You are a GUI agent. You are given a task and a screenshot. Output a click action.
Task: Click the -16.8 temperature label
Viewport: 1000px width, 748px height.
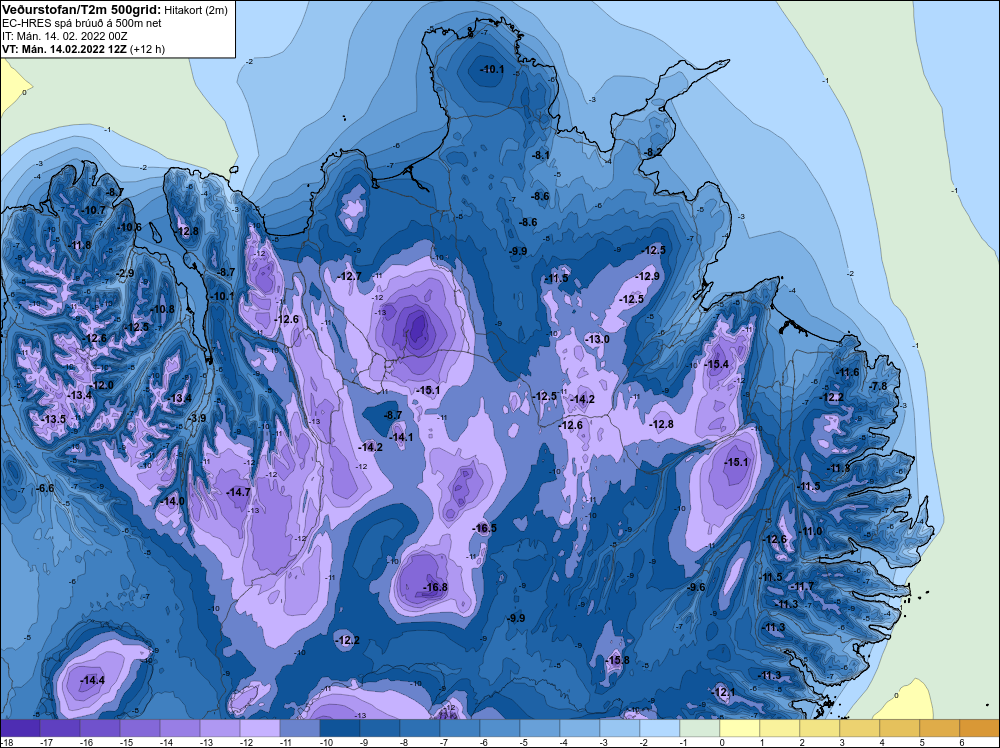(436, 587)
